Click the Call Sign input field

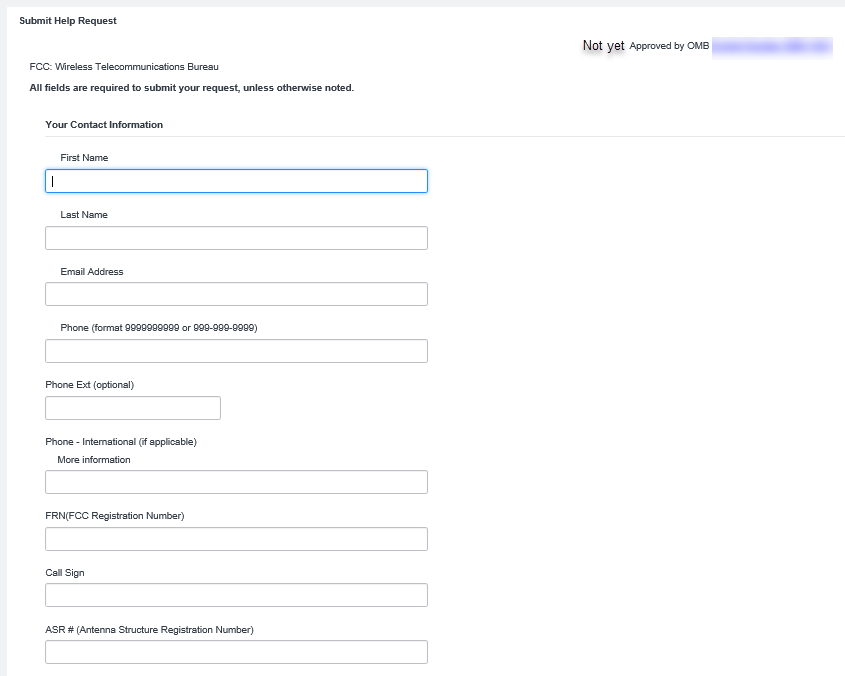pyautogui.click(x=236, y=595)
